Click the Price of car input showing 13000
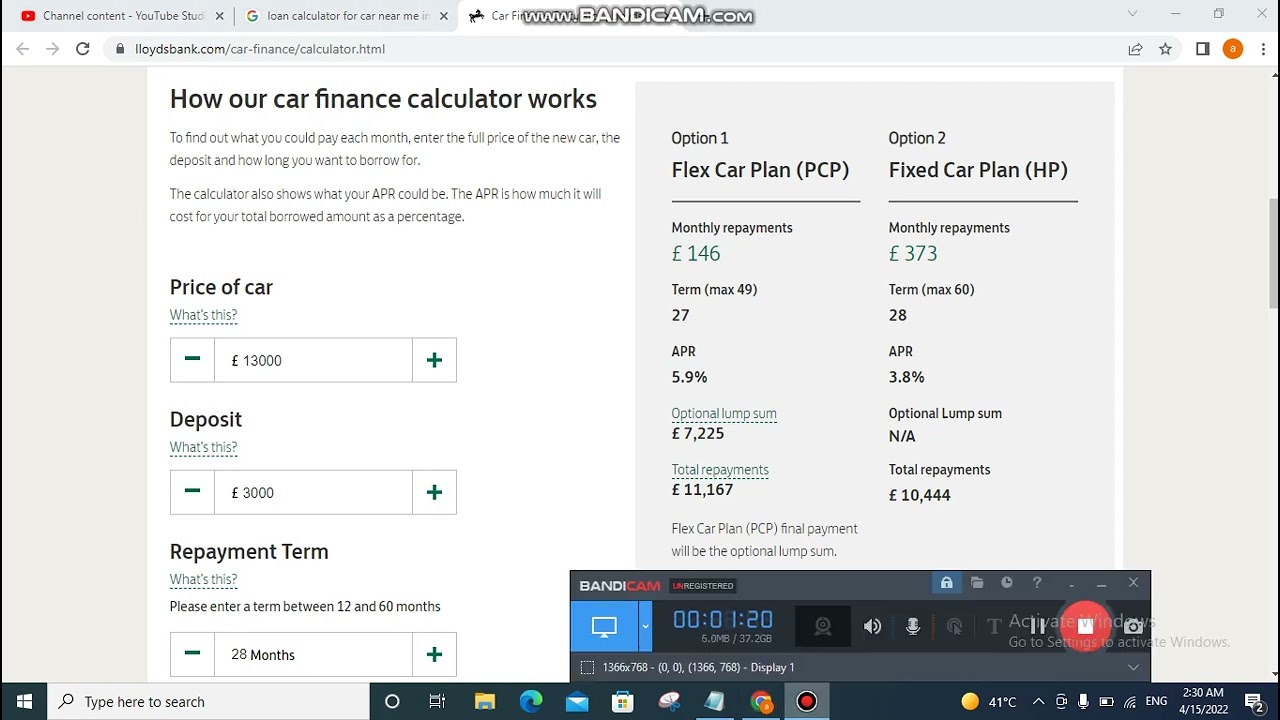 (x=313, y=360)
